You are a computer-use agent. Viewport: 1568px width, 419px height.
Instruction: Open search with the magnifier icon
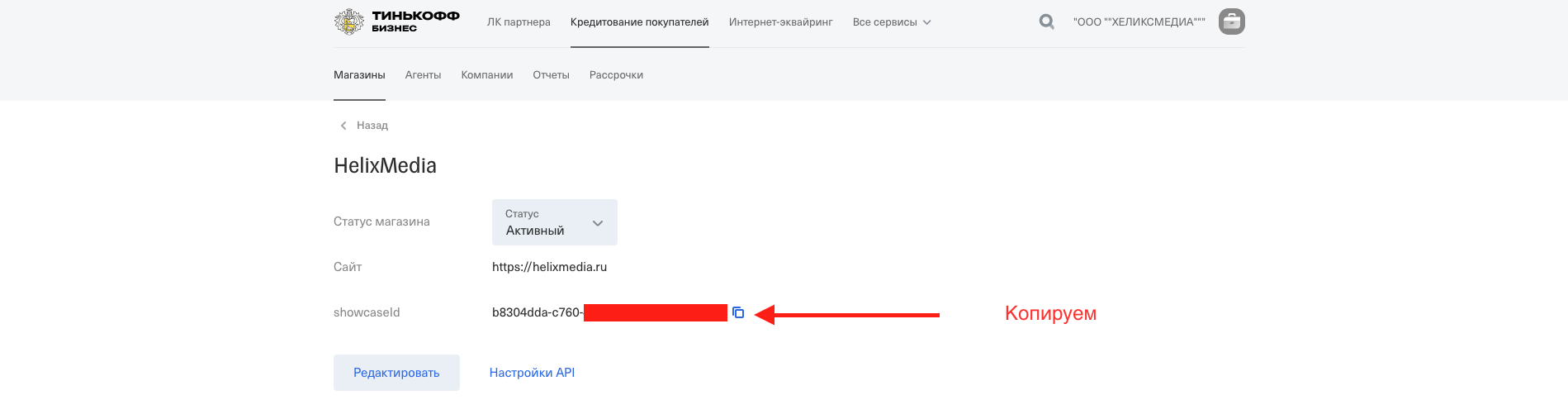point(1046,22)
